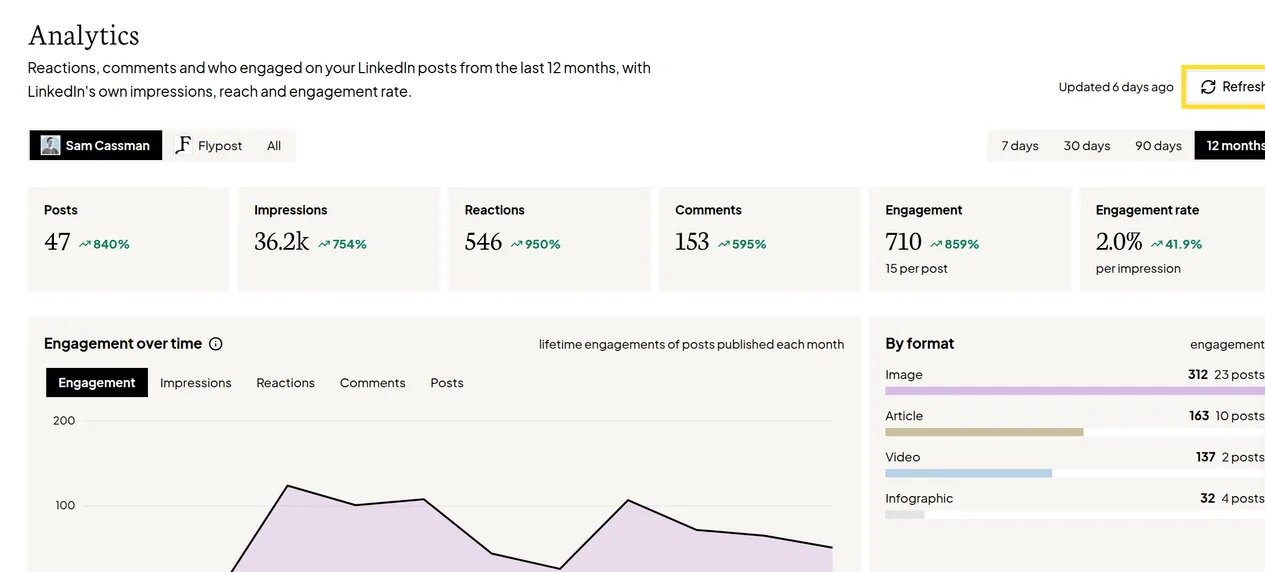Click the Reactions 546 stat card
This screenshot has width=1265, height=572.
pos(549,239)
